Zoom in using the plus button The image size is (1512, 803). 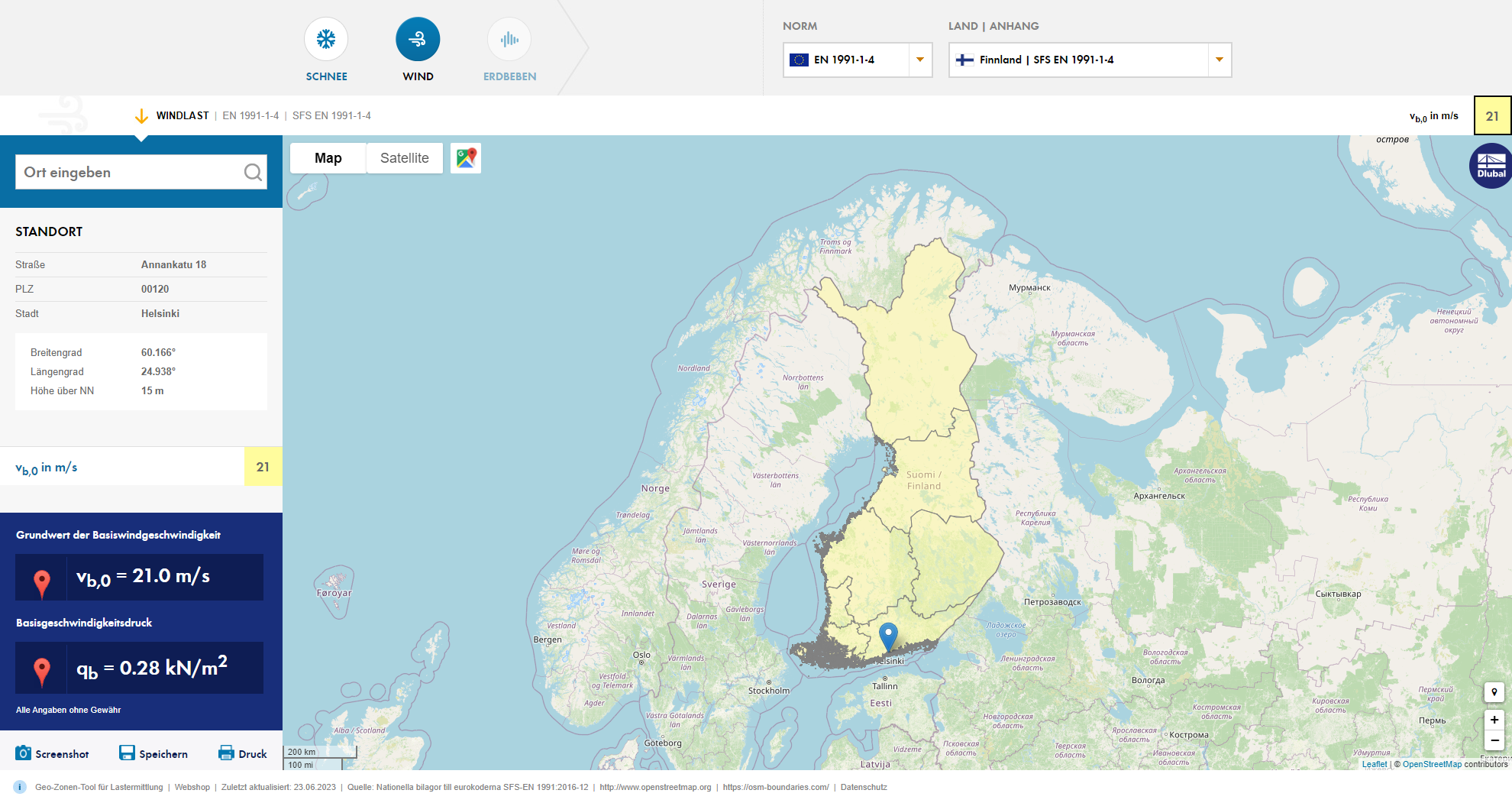tap(1494, 719)
